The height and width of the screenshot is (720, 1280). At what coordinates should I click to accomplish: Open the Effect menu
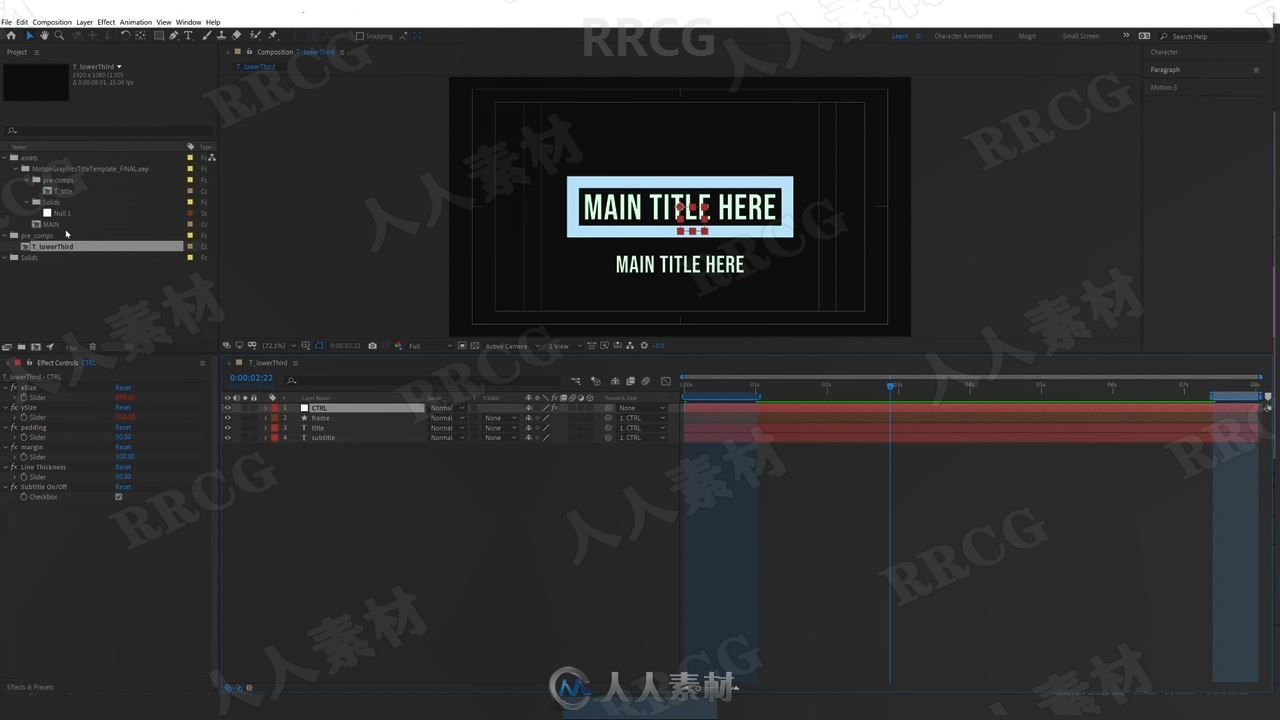(106, 22)
